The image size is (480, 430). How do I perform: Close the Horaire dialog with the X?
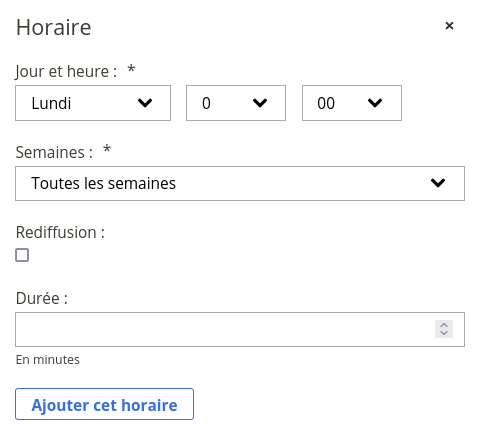[449, 26]
